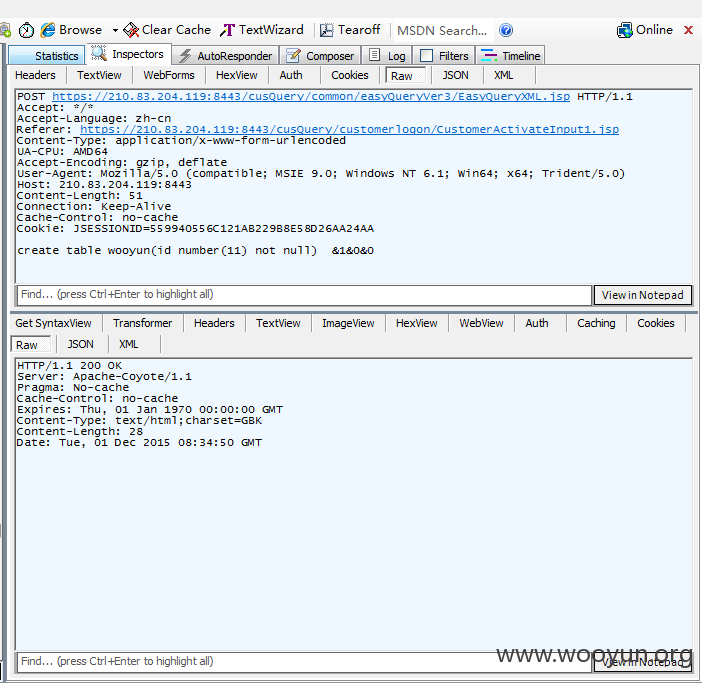Click the Cookie JSESSIONID header line
This screenshot has height=683, width=702.
coord(195,229)
